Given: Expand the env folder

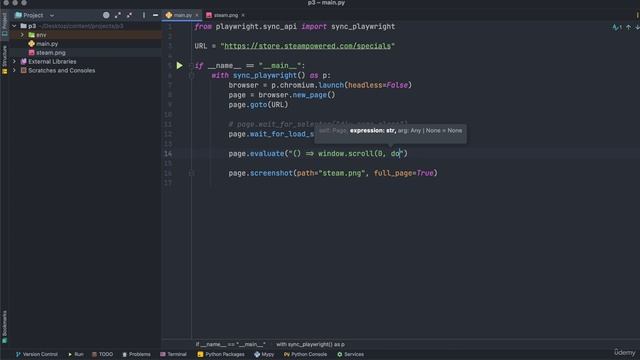Looking at the screenshot, I should (x=22, y=35).
